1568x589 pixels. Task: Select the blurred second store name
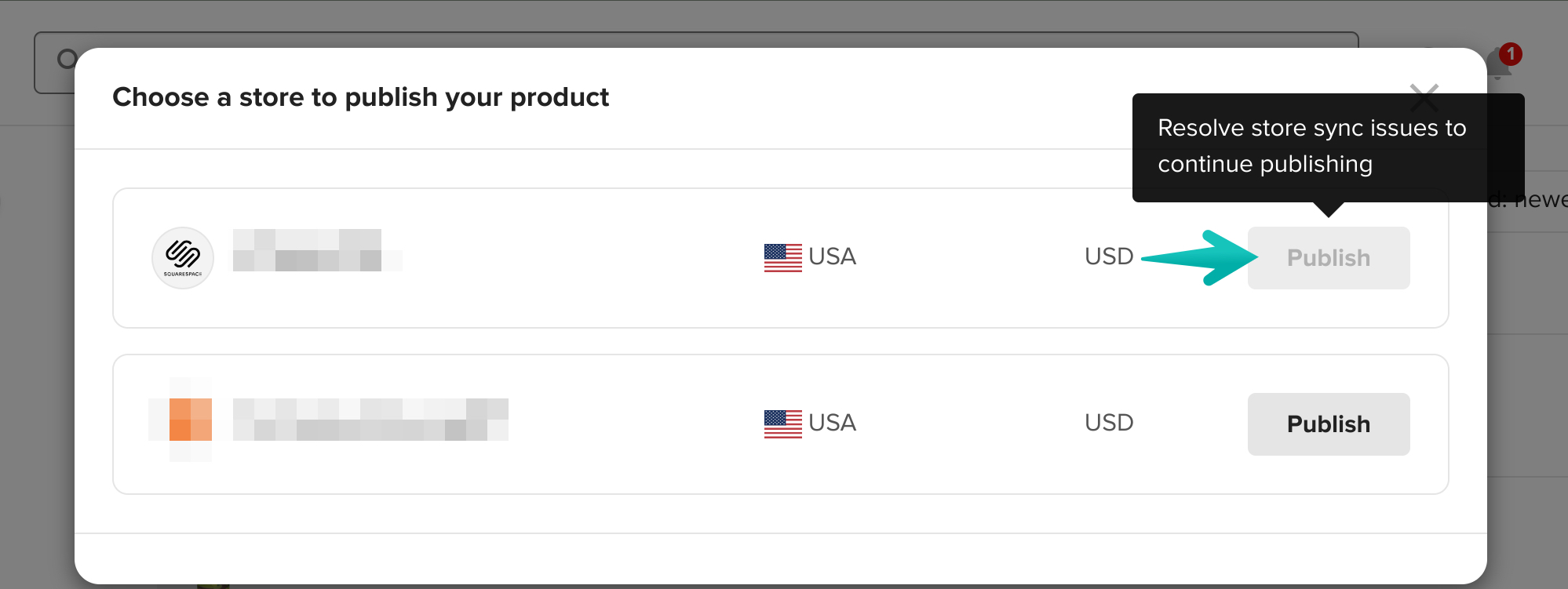[x=370, y=420]
